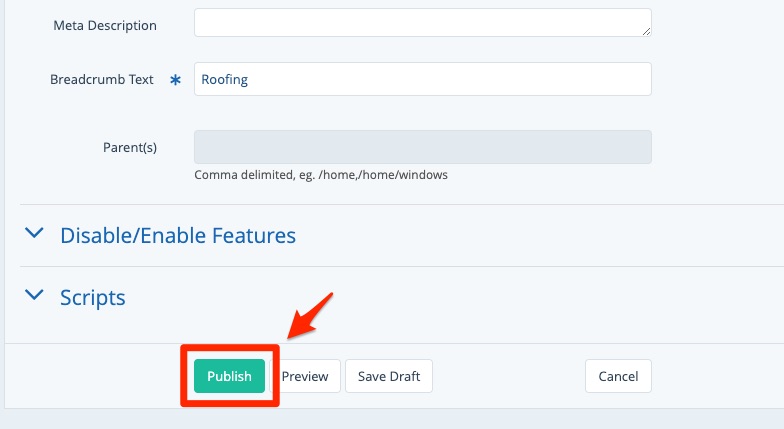Screen dimensions: 784x429
Task: Click the greyed-out Parent(s) field
Action: tap(422, 147)
